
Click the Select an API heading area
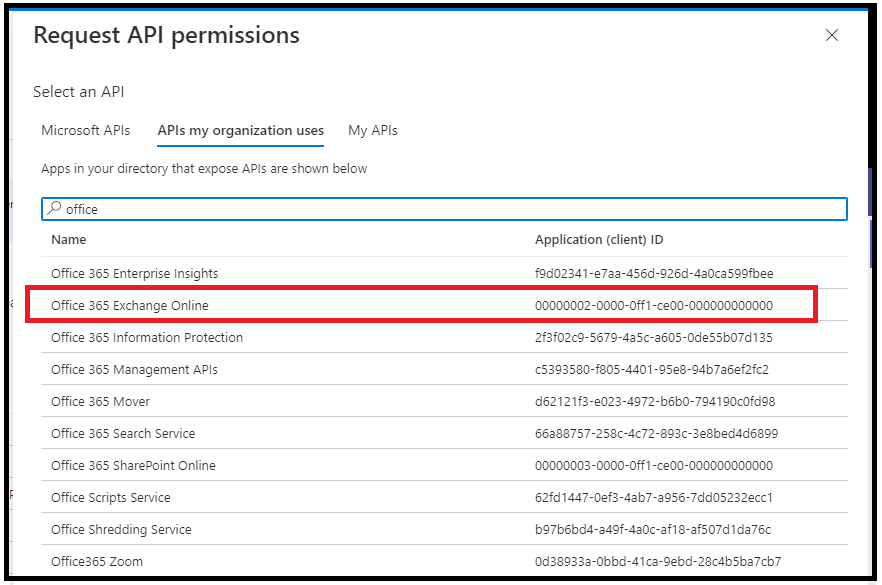tap(78, 91)
